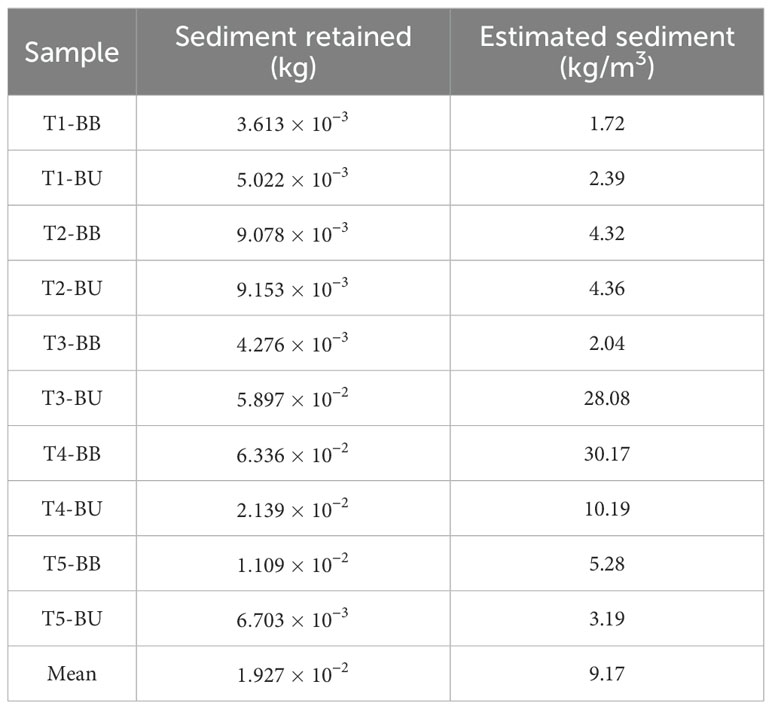
Task: Click the T4-BB row label
Action: click(x=71, y=453)
